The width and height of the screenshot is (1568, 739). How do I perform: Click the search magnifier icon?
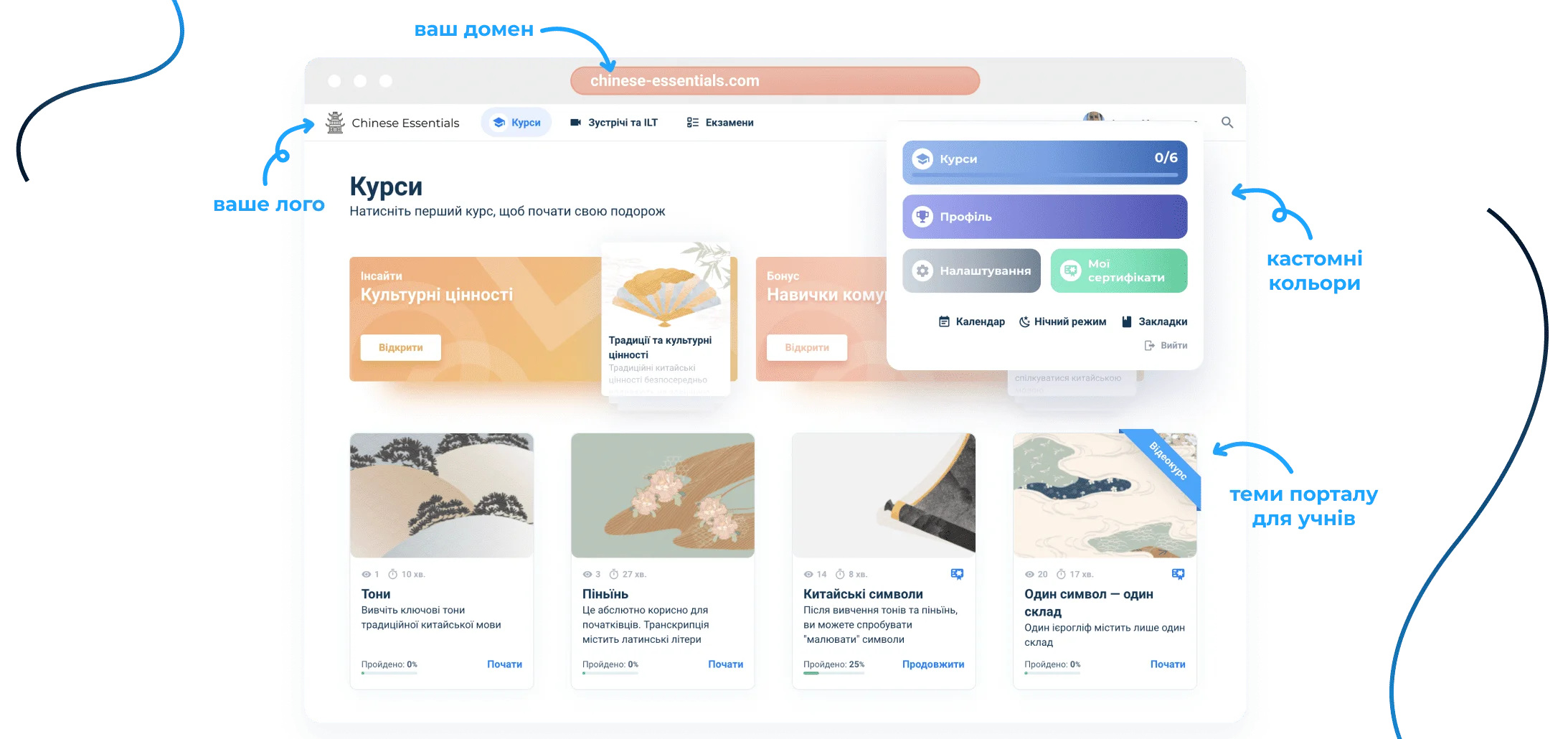click(x=1227, y=123)
